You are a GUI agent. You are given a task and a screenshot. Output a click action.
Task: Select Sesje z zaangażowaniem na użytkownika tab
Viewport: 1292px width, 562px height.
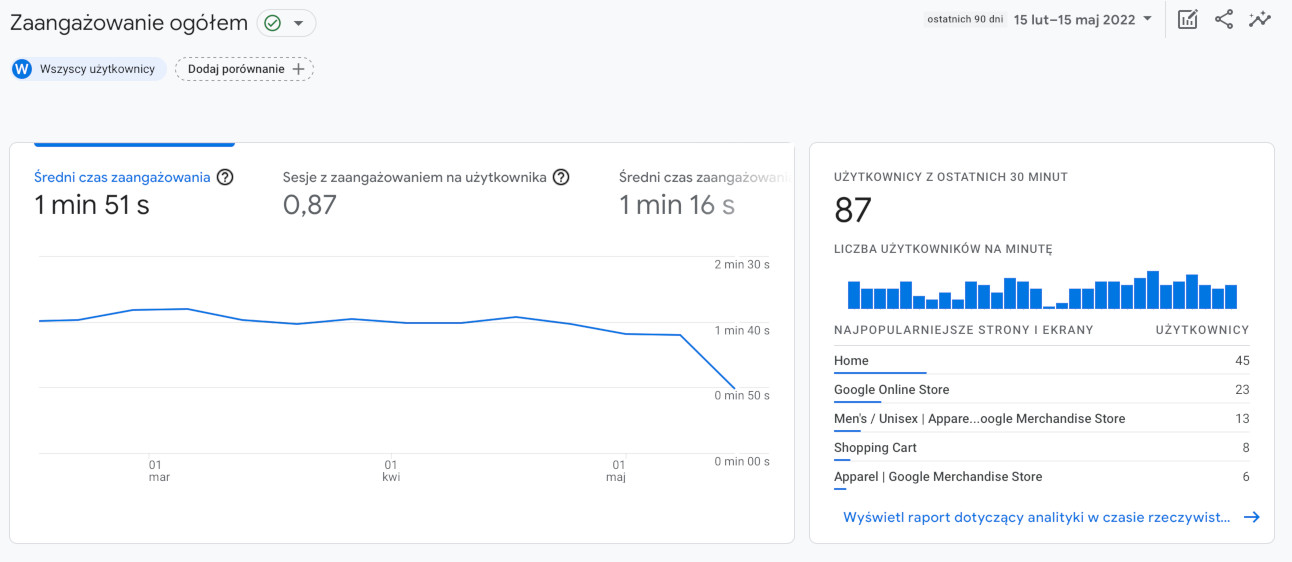tap(426, 193)
